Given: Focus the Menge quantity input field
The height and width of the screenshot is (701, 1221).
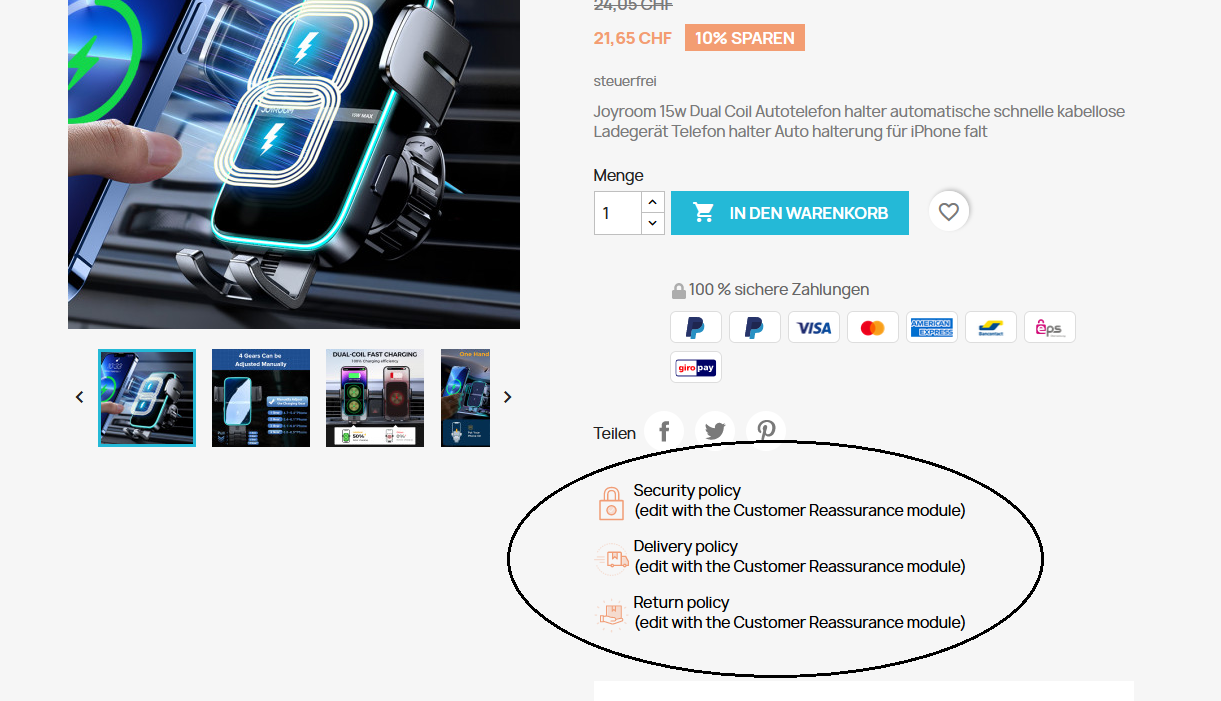Looking at the screenshot, I should coord(618,213).
